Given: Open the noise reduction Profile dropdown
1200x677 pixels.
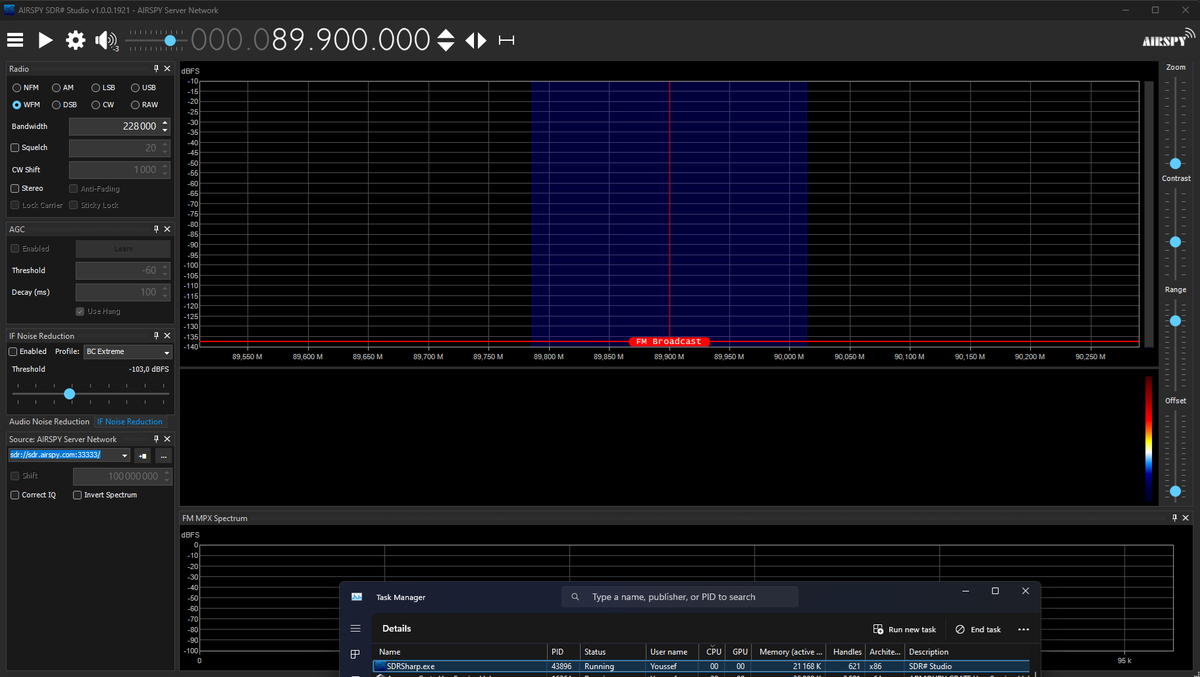Looking at the screenshot, I should pyautogui.click(x=128, y=352).
